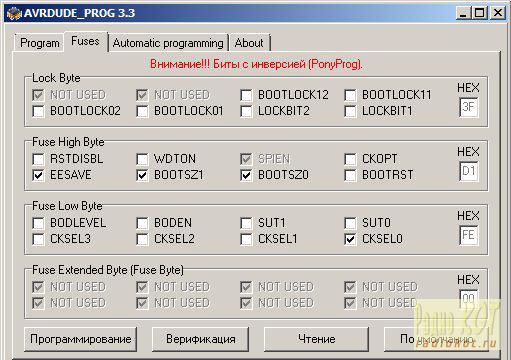Click the red Внимание!!! warning text

coord(256,64)
